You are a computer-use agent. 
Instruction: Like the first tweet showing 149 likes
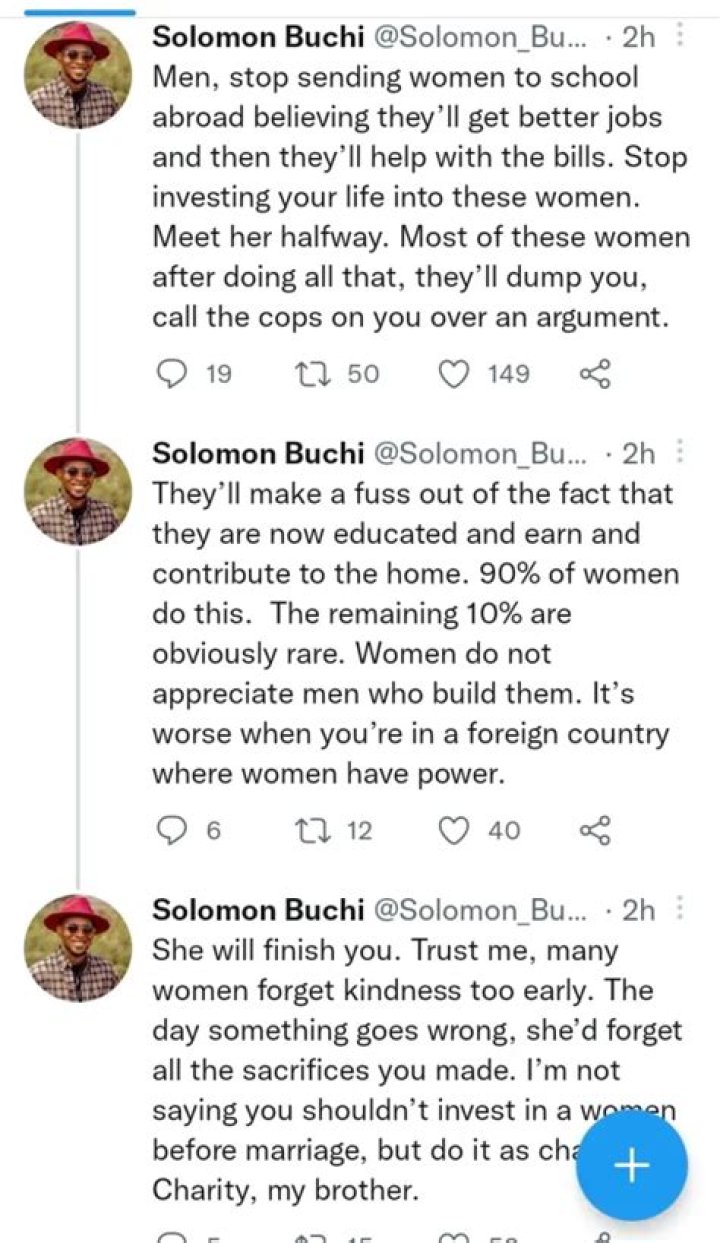click(x=457, y=374)
